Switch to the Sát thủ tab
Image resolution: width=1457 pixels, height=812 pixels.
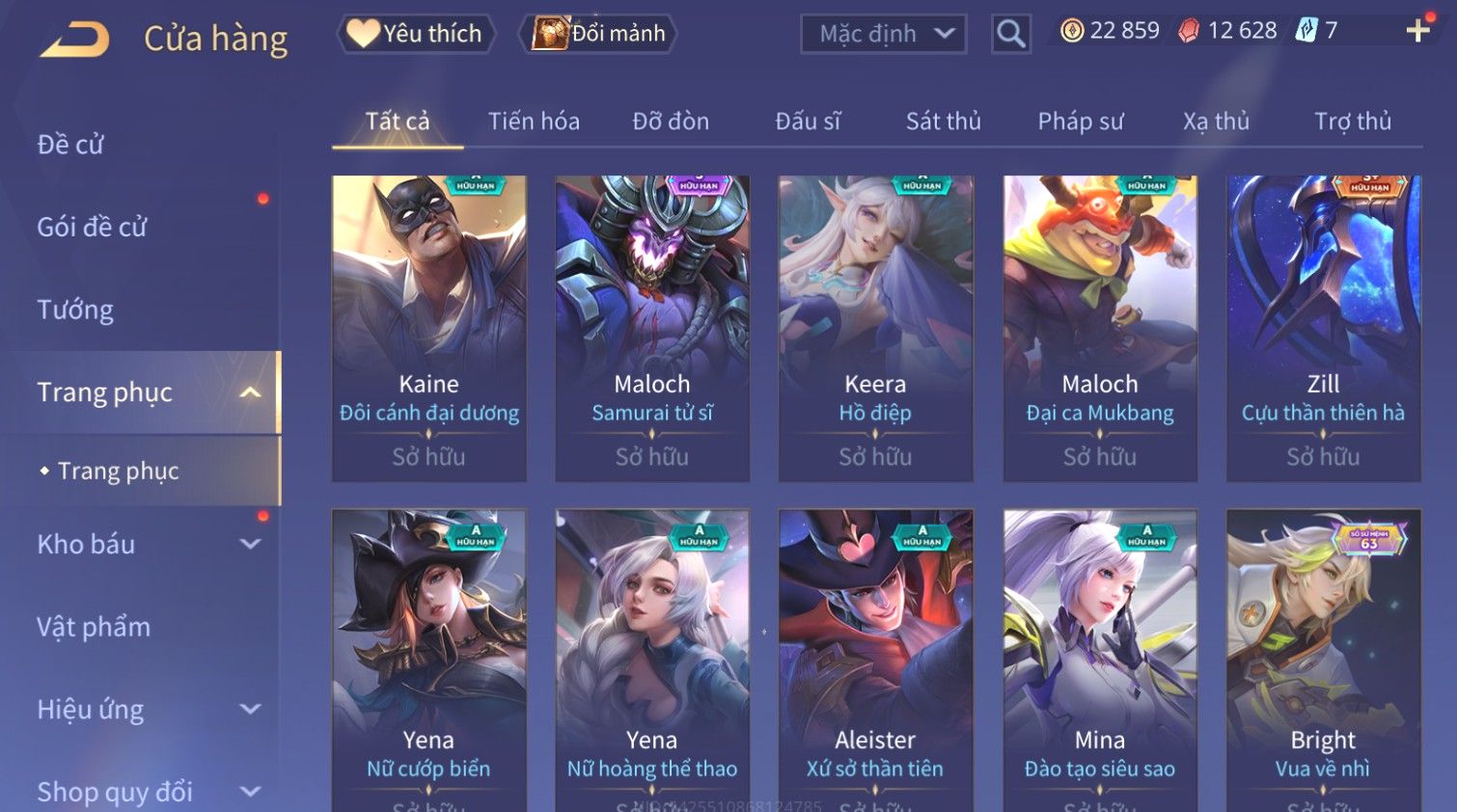(x=943, y=122)
